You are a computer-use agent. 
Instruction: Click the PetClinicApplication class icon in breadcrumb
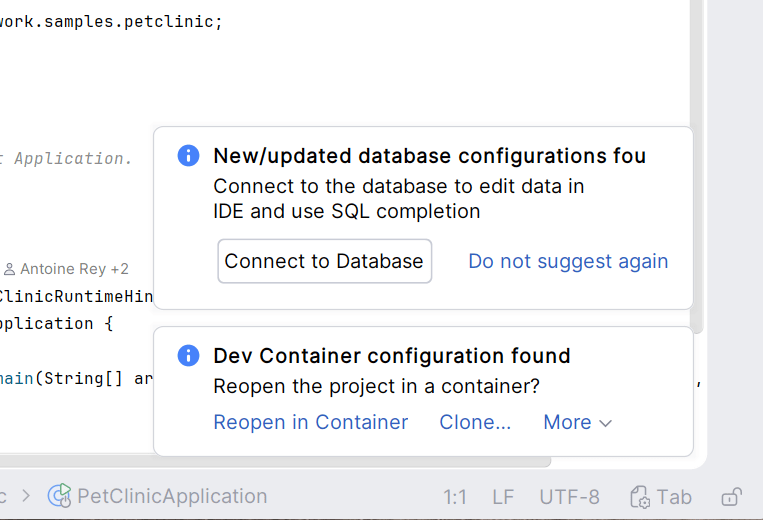tap(60, 496)
